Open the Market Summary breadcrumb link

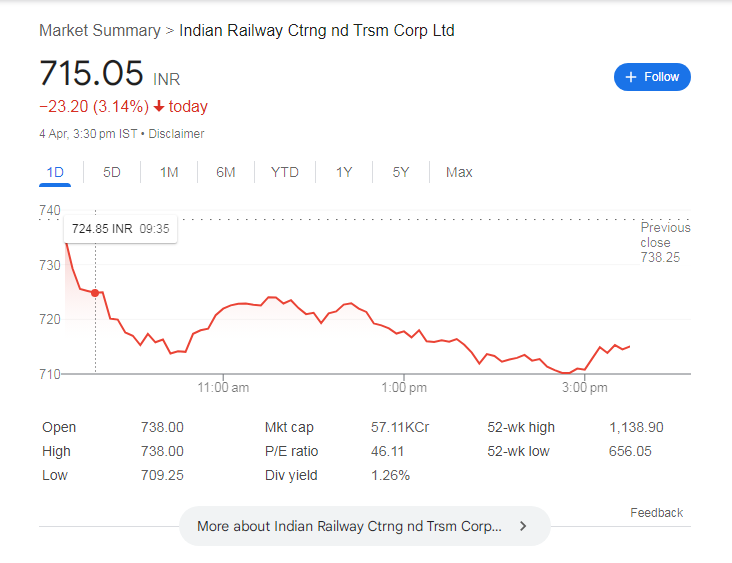point(100,30)
